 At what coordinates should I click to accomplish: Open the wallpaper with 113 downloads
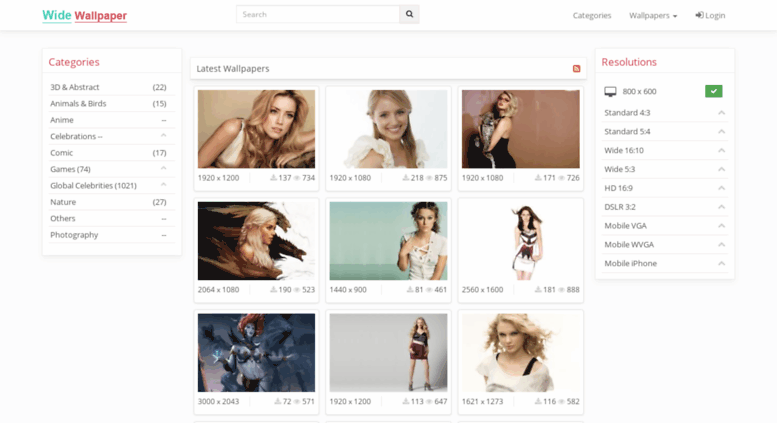coord(388,353)
